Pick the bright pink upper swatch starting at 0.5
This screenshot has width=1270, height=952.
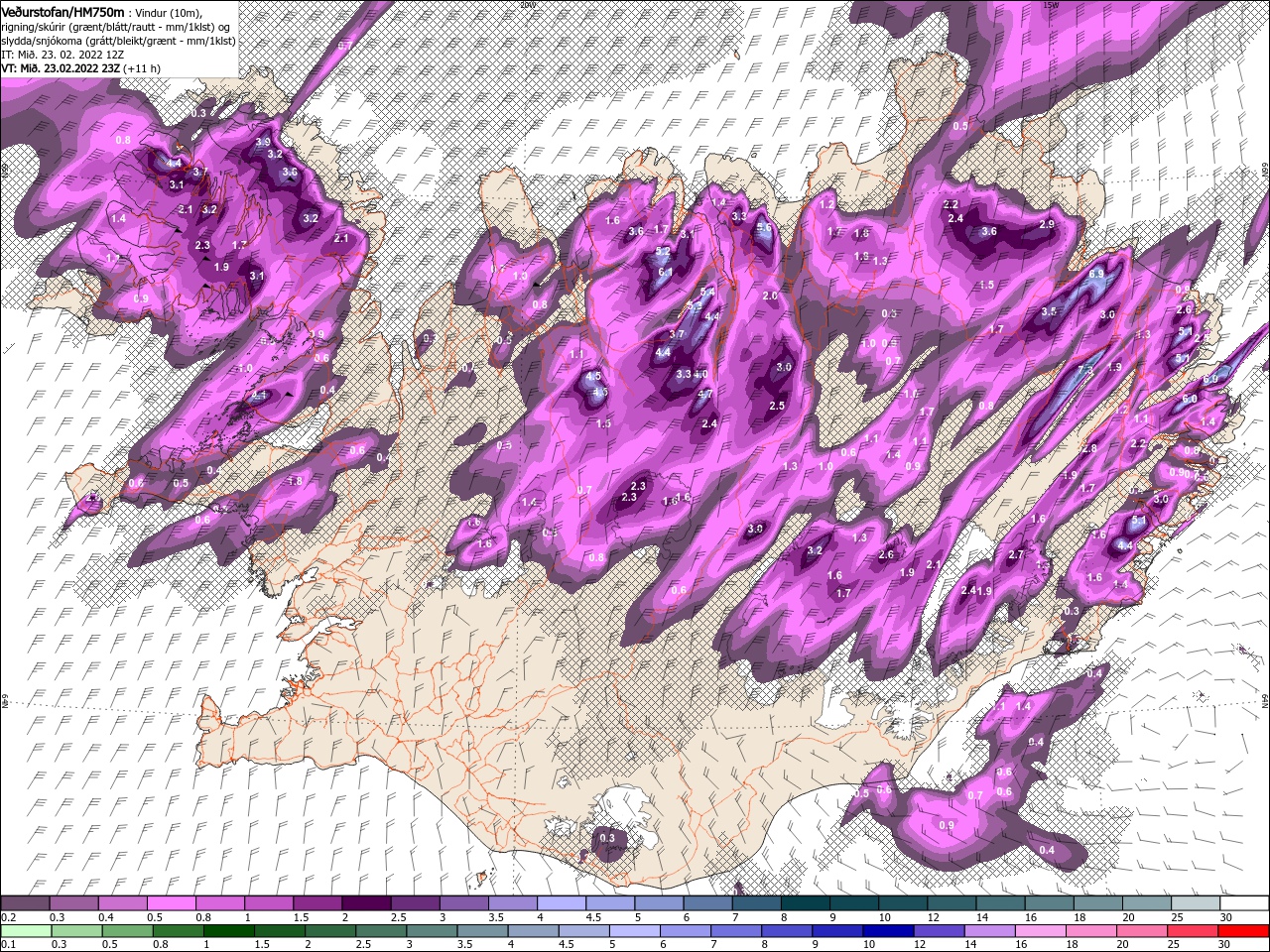(x=171, y=903)
